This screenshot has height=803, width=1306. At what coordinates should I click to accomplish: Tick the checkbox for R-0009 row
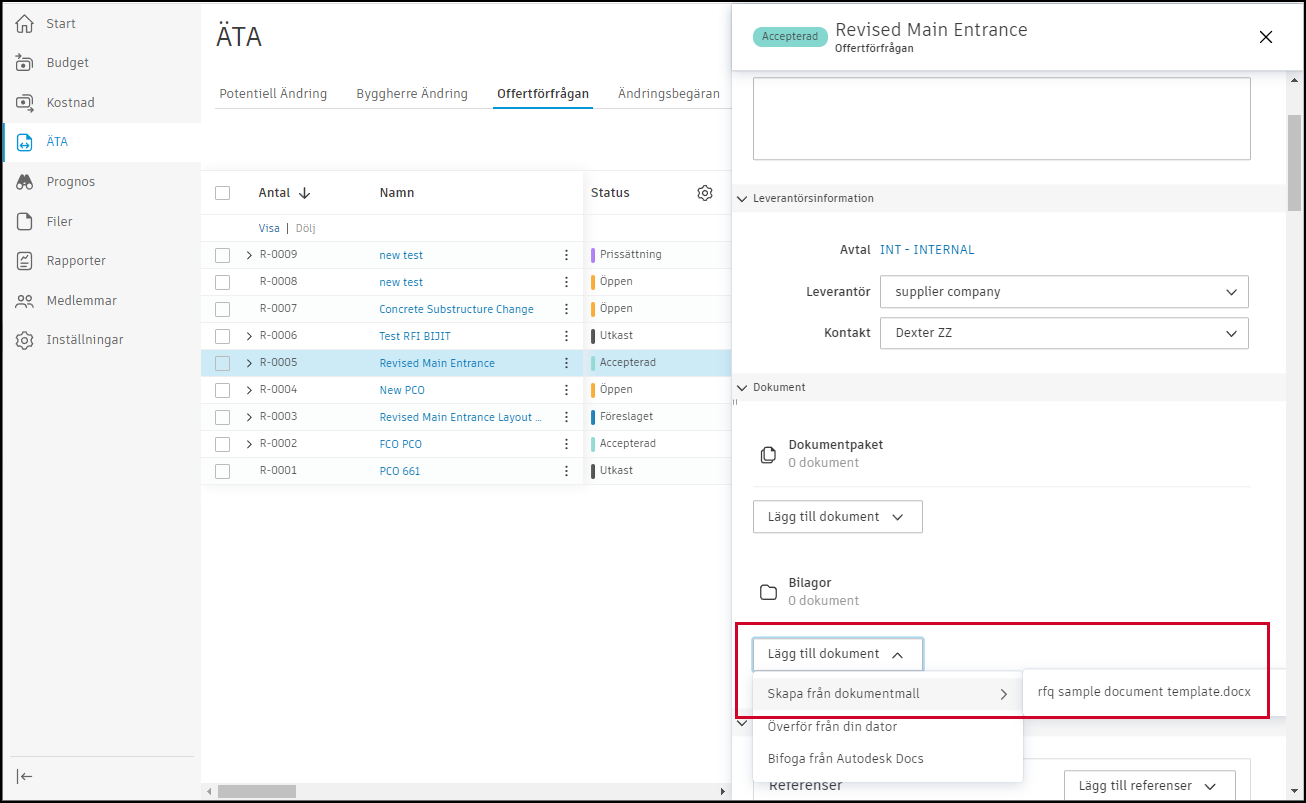[222, 255]
